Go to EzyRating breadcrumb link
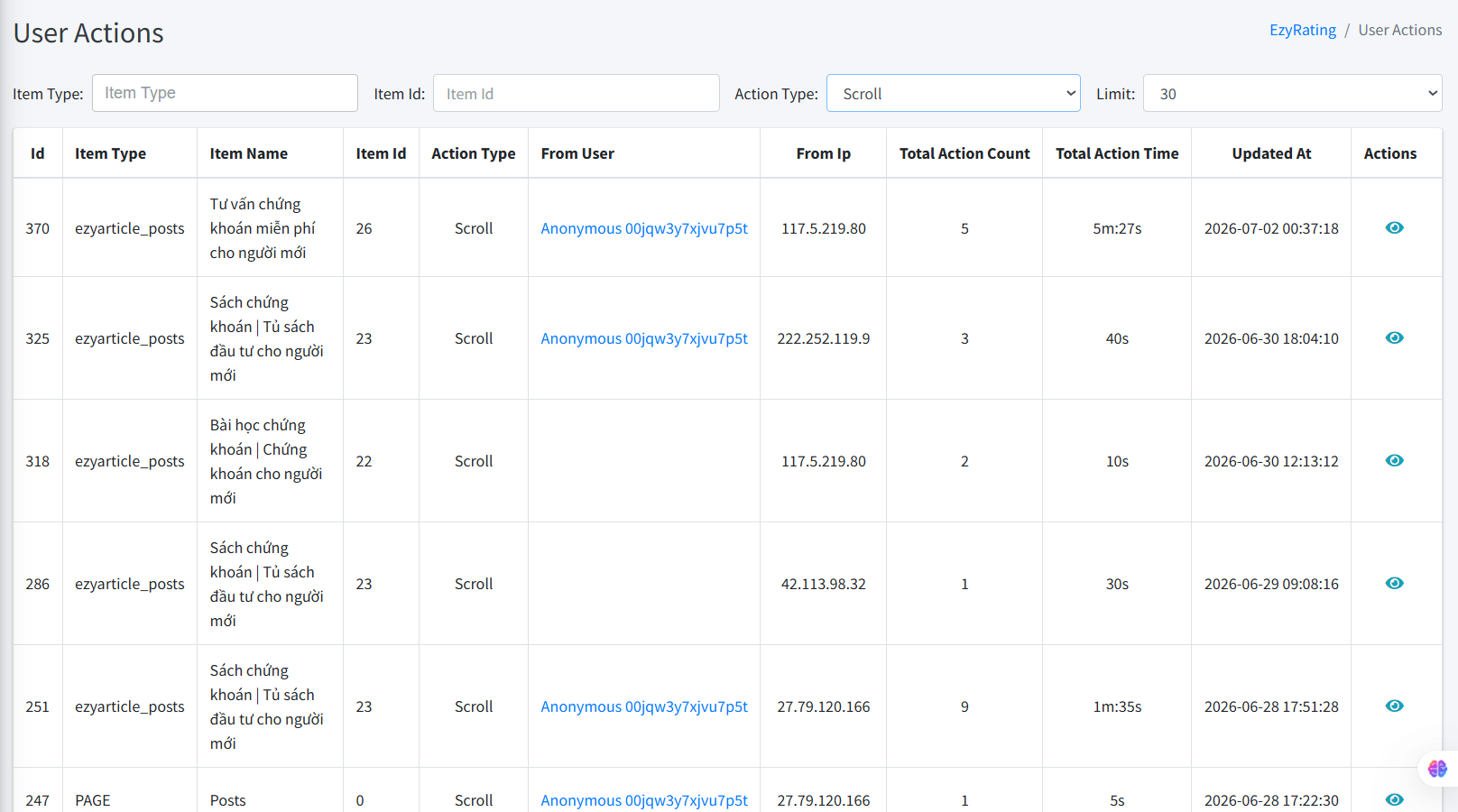1458x812 pixels. pos(1302,30)
